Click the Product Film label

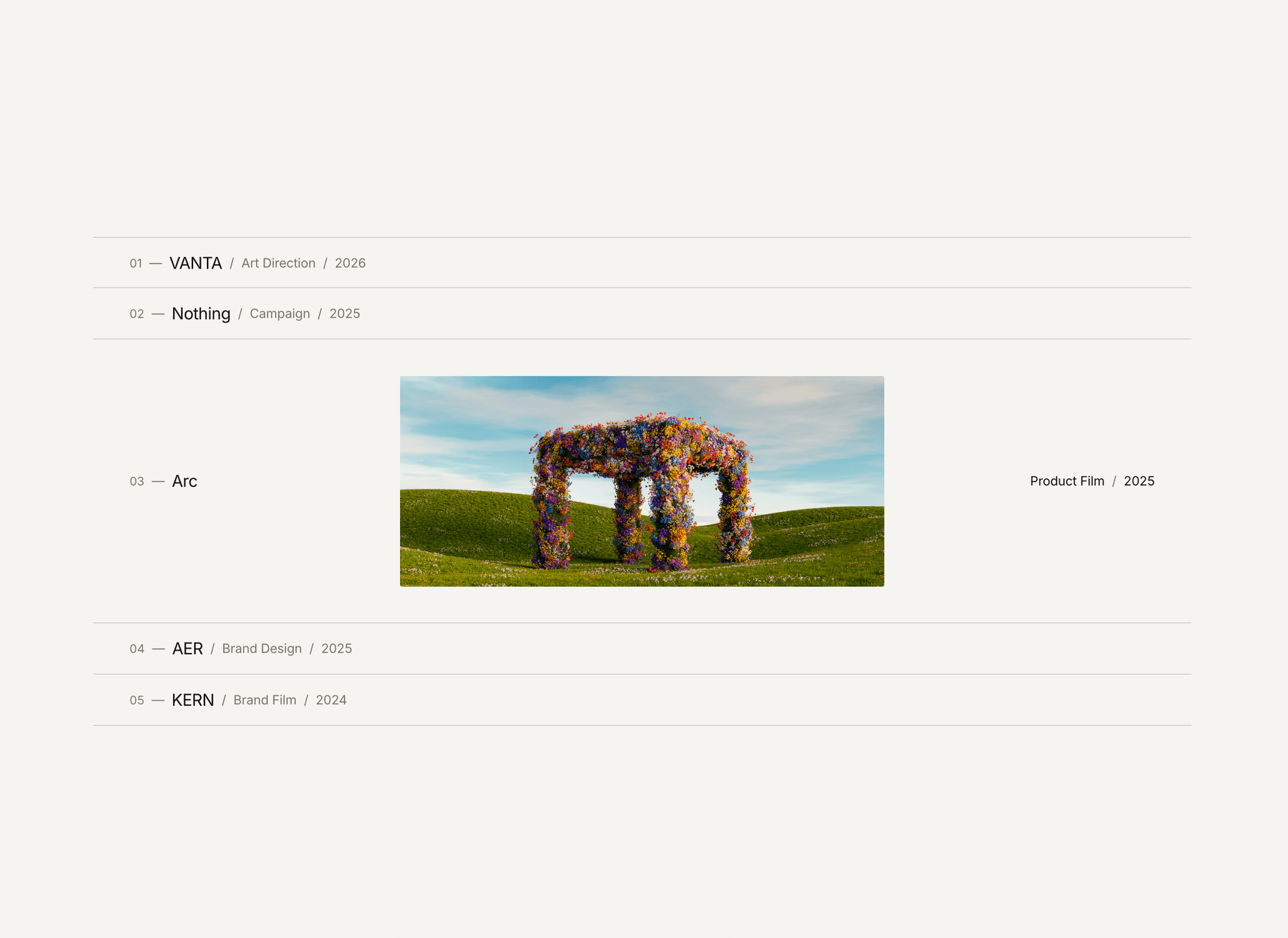coord(1067,481)
